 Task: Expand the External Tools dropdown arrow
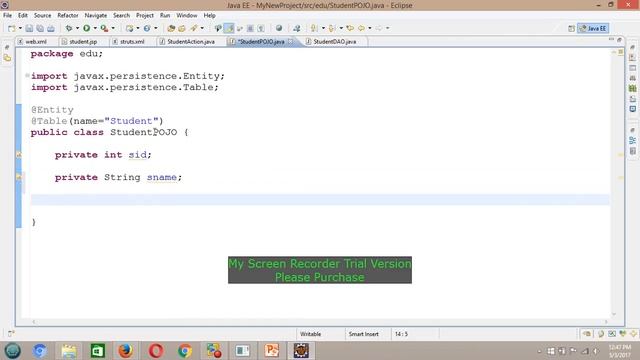click(113, 28)
